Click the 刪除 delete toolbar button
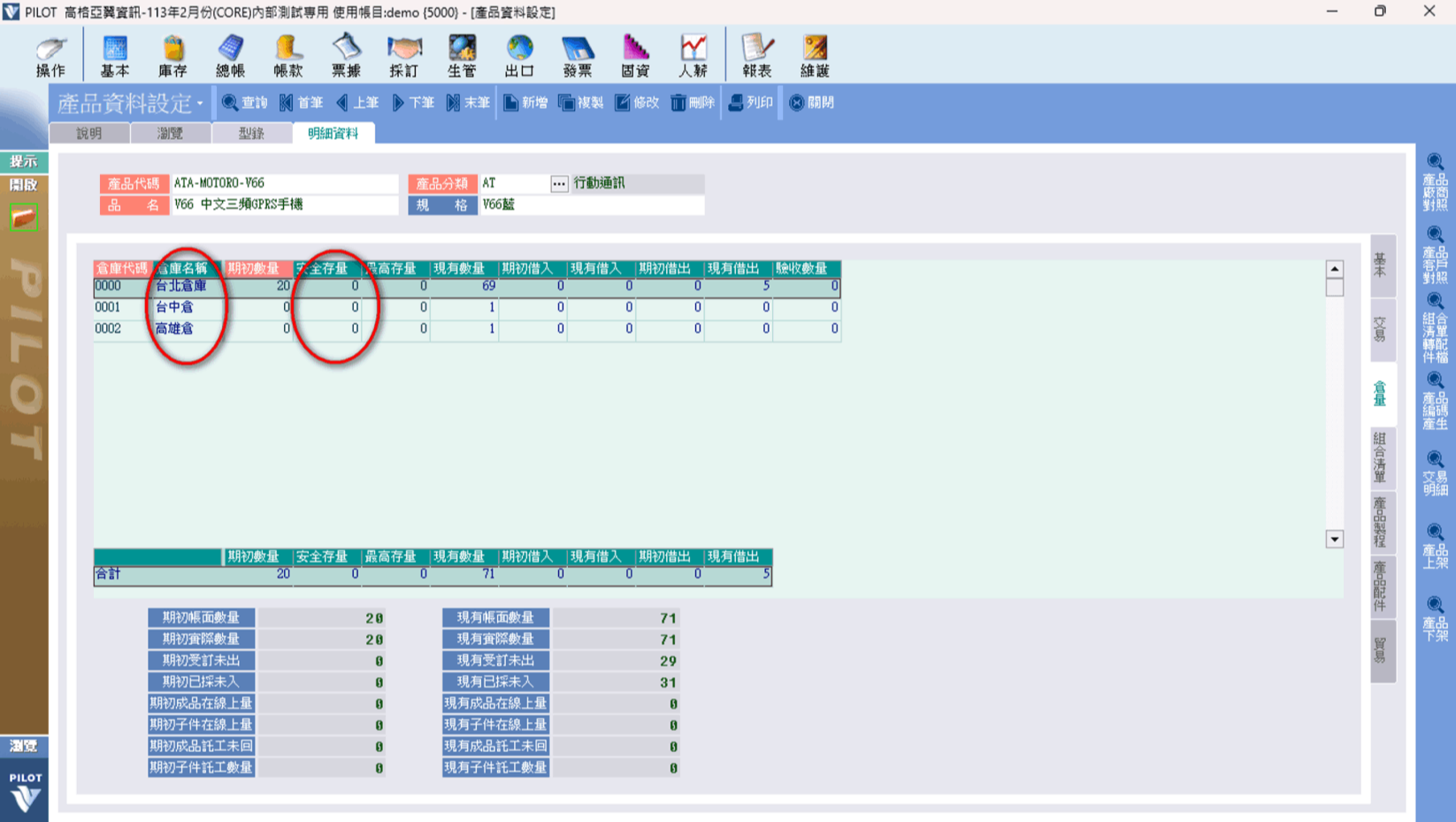The width and height of the screenshot is (1456, 822). (x=693, y=103)
